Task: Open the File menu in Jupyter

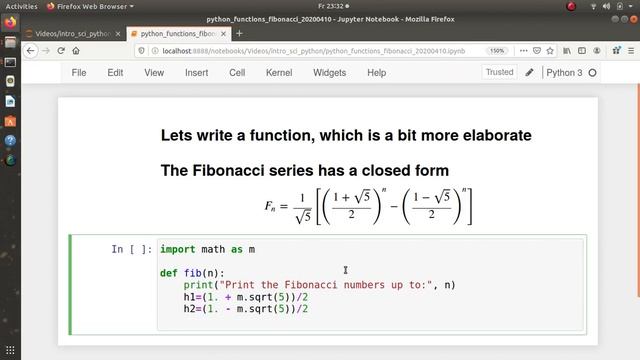Action: pos(79,73)
